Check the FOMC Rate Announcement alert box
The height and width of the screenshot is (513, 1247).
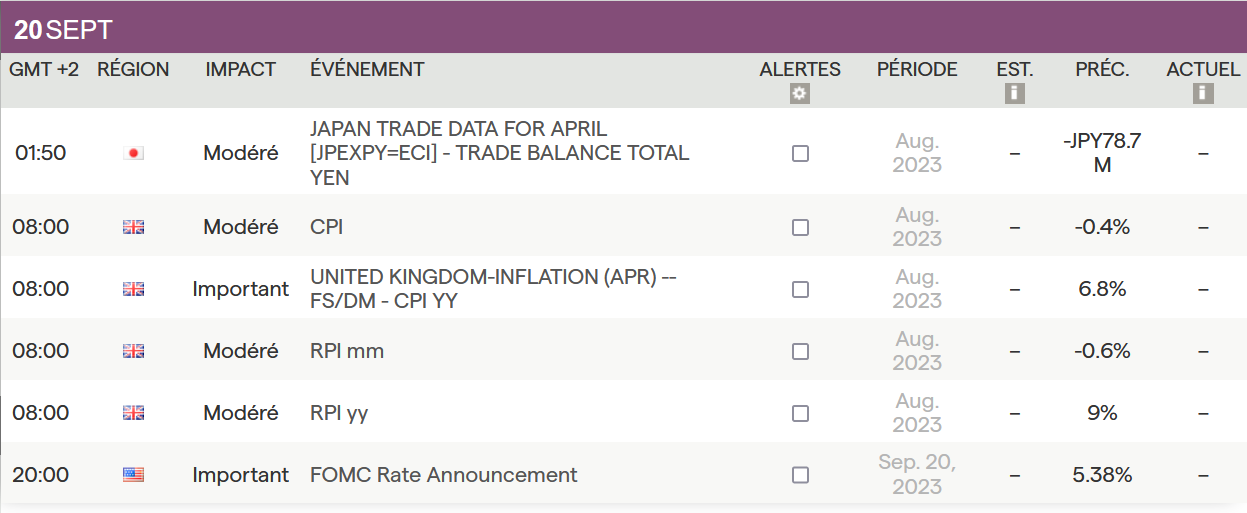pos(800,475)
